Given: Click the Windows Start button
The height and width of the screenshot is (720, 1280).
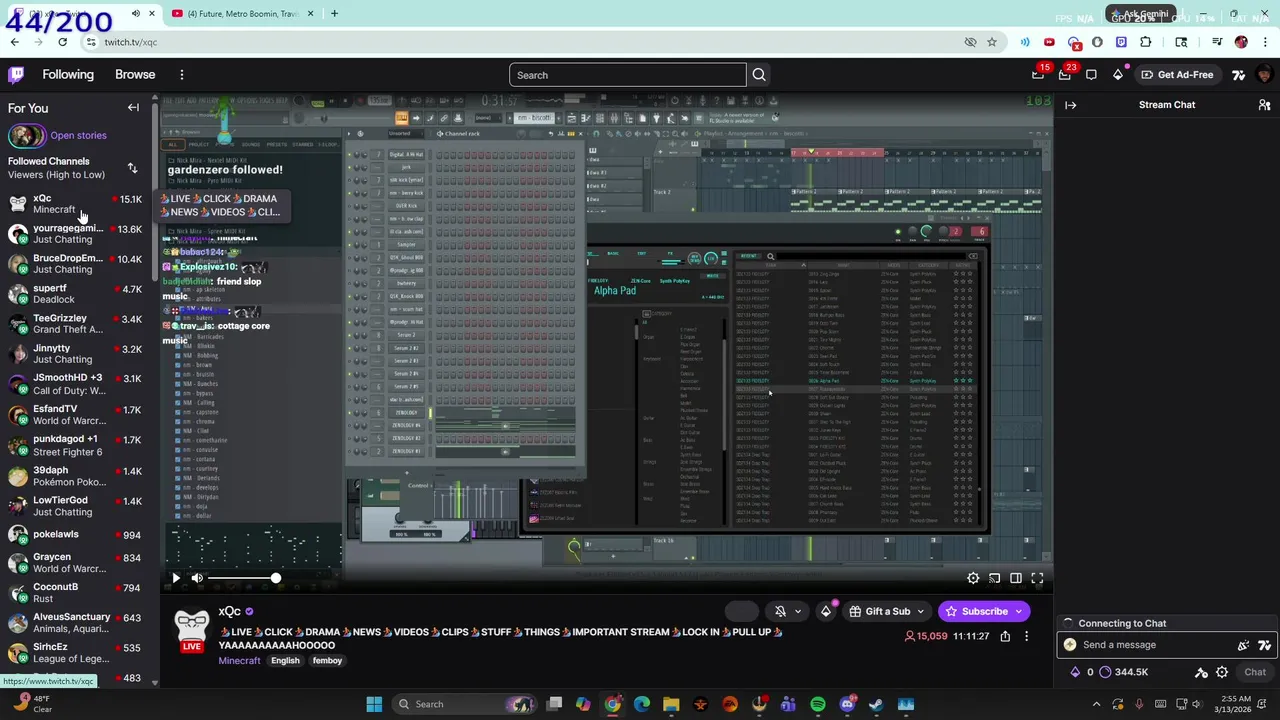Looking at the screenshot, I should pyautogui.click(x=374, y=704).
